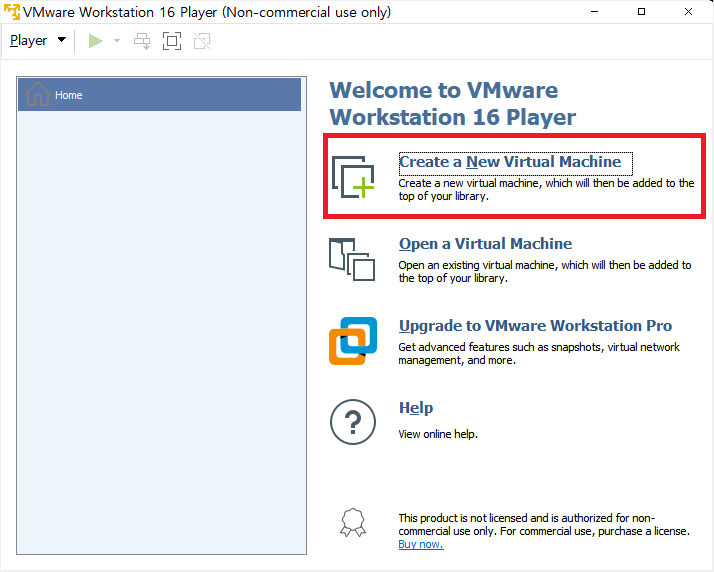Screen dimensions: 714x572
Task: Open the Help link
Action: point(416,408)
